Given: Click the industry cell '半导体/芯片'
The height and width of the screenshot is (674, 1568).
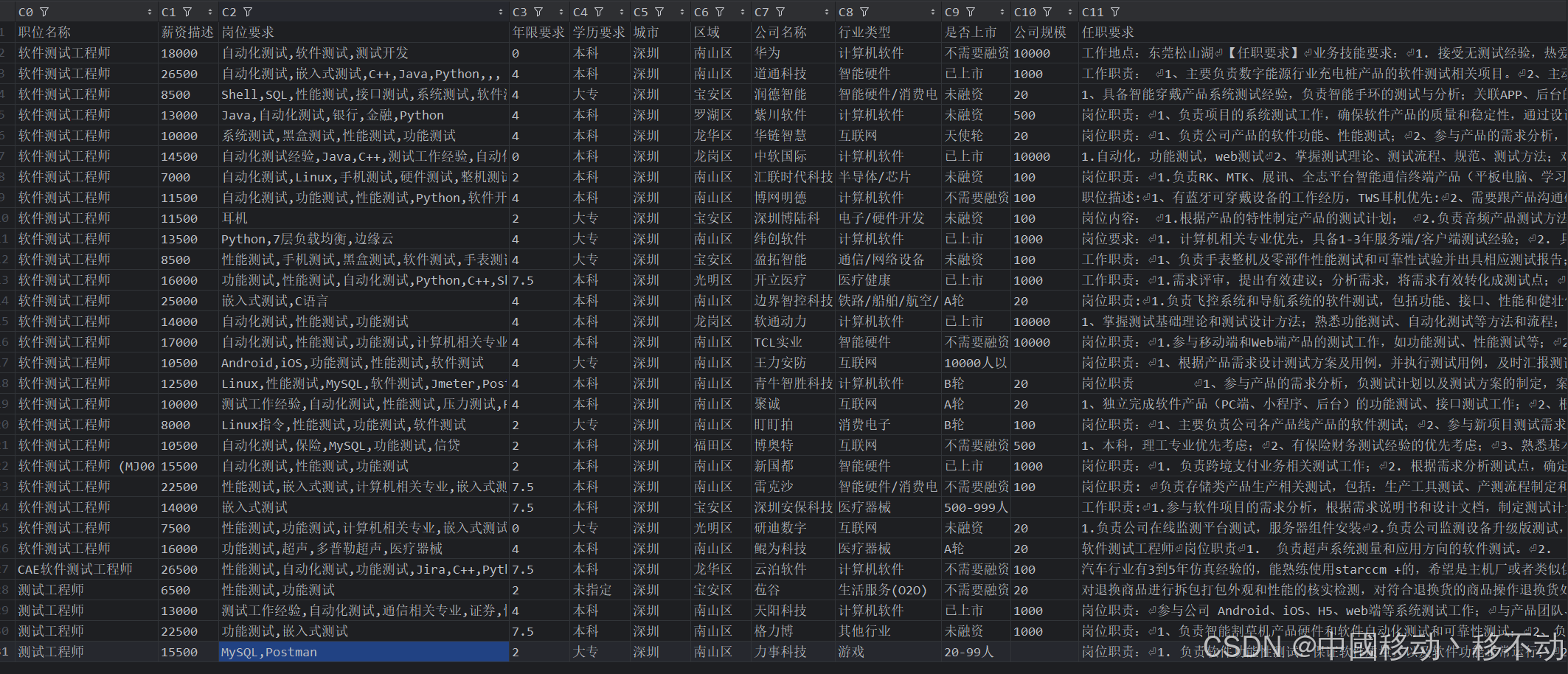Looking at the screenshot, I should coord(875,177).
